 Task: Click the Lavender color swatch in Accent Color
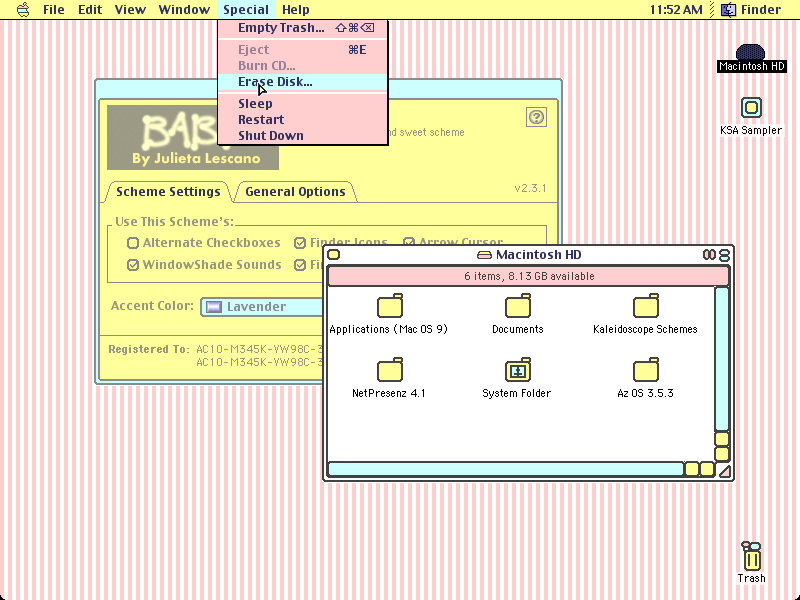tap(214, 307)
